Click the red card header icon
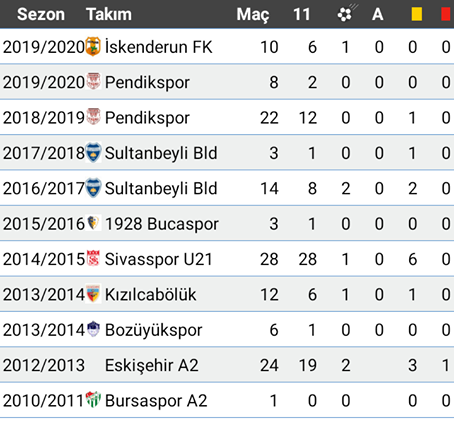Viewport: 454px width, 443px height. click(446, 14)
